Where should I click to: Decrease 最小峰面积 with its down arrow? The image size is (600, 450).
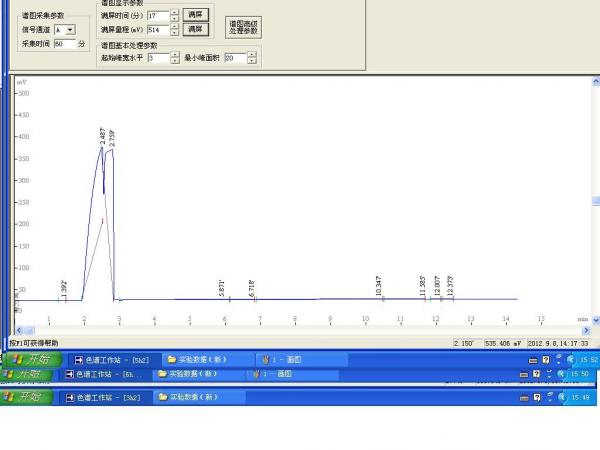point(252,61)
